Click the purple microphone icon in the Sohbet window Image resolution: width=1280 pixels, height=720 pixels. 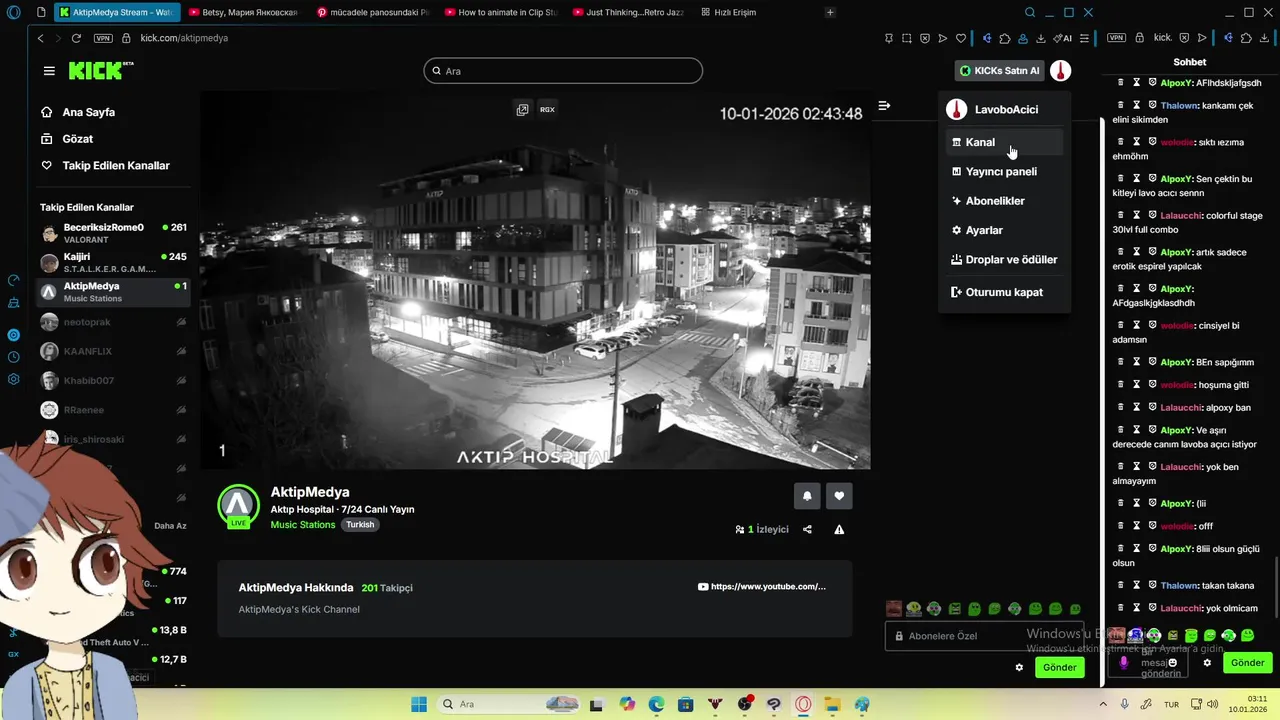click(1123, 663)
